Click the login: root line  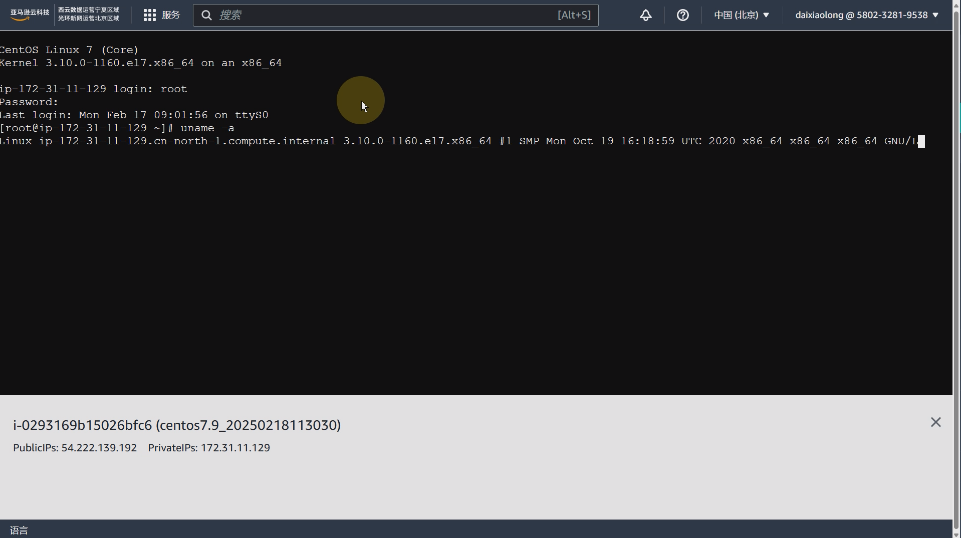[94, 89]
